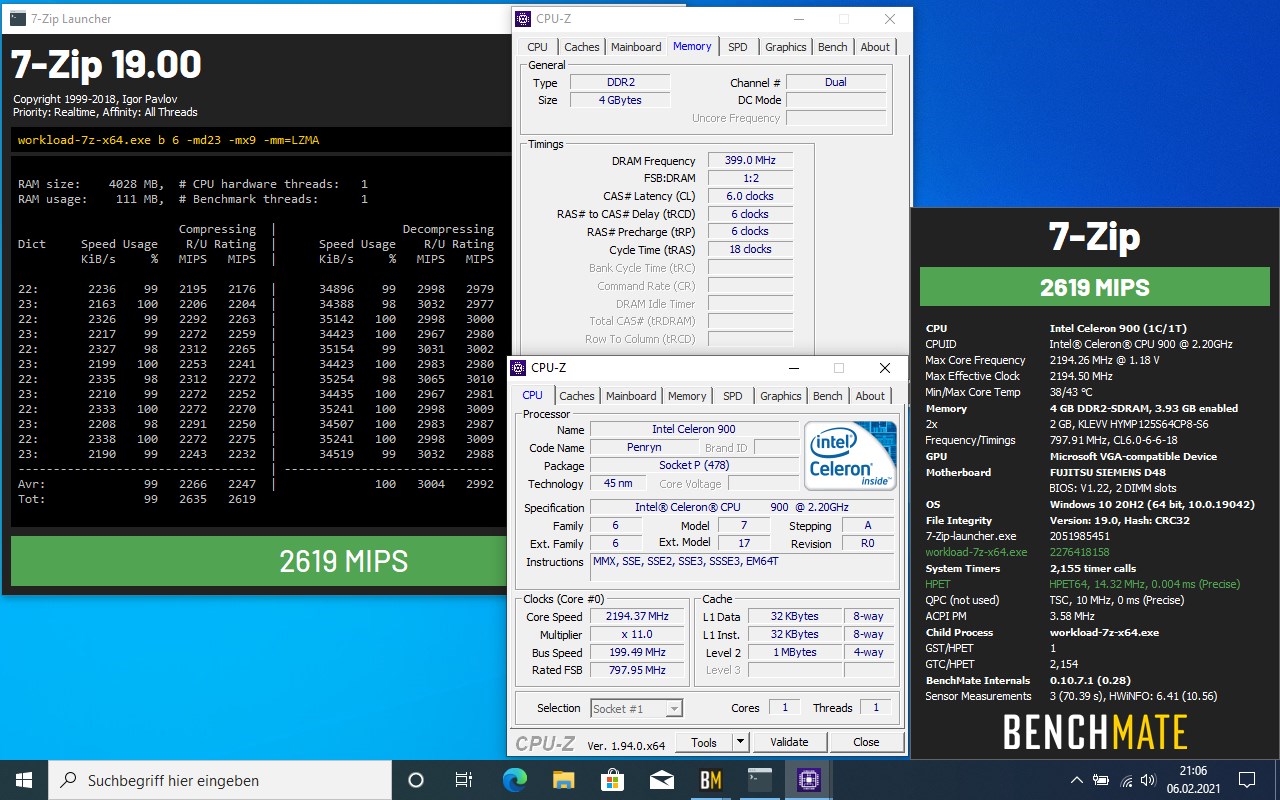Click the Intel Celeron inside logo
1280x800 pixels.
(x=850, y=456)
